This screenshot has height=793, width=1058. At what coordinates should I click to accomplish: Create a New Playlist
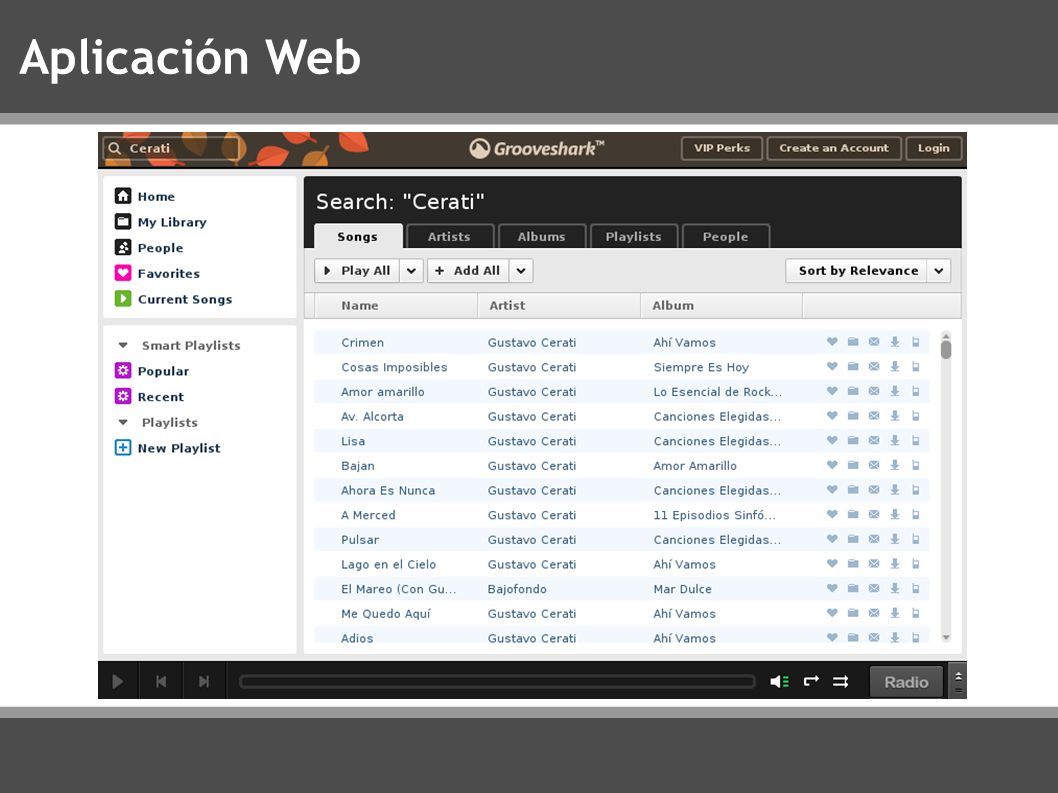click(167, 447)
